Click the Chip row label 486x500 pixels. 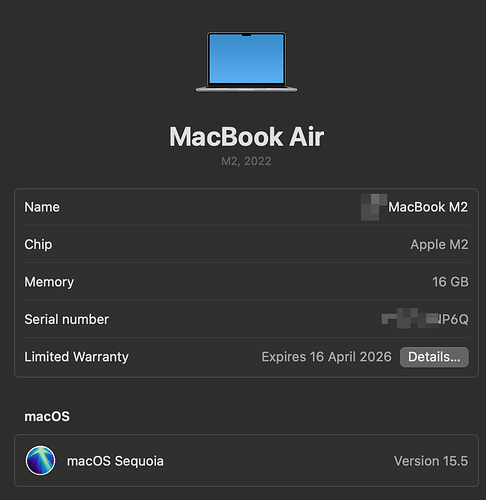38,245
